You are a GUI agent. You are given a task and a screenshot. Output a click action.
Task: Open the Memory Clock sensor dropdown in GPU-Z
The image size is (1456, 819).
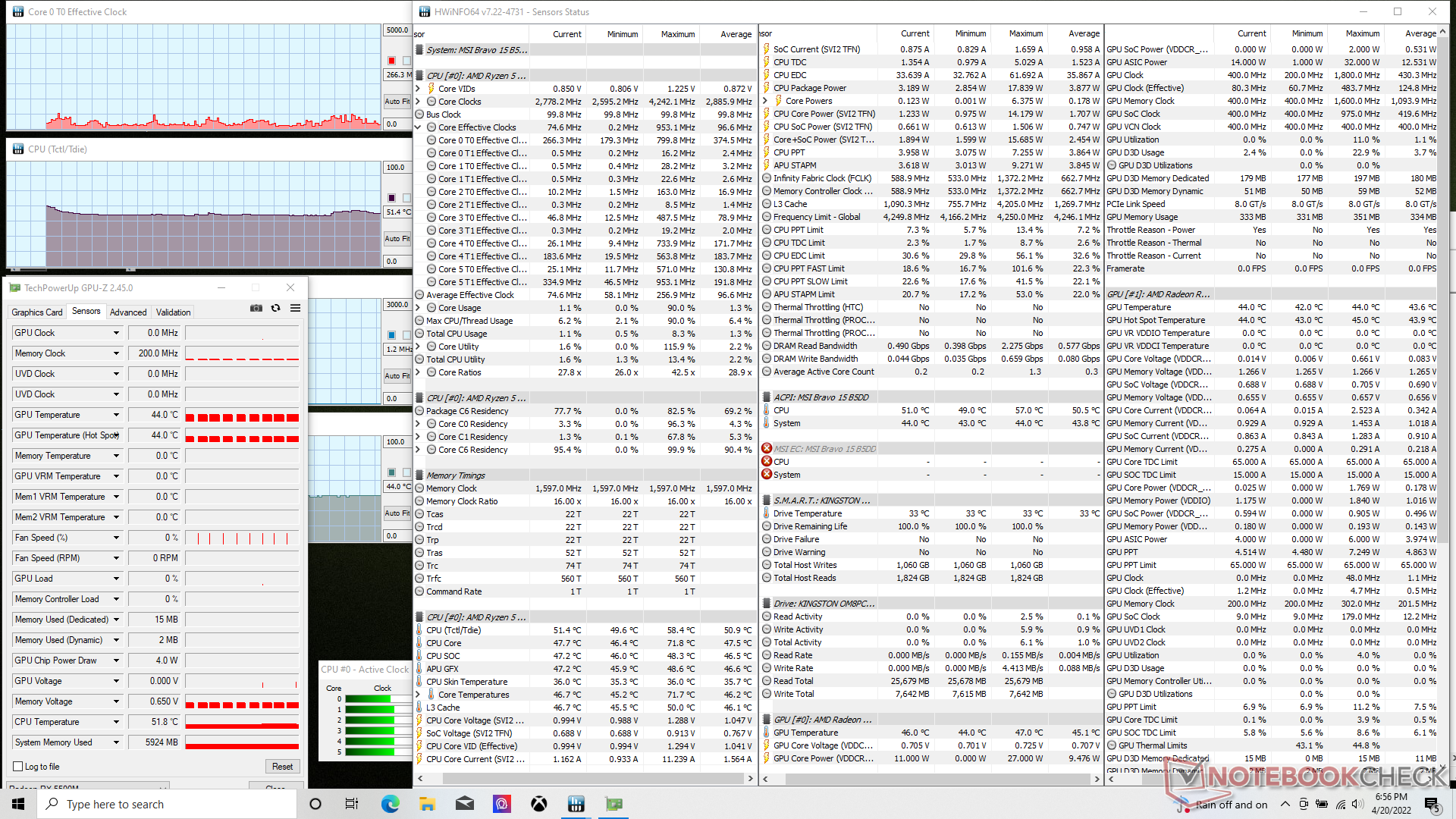point(116,353)
